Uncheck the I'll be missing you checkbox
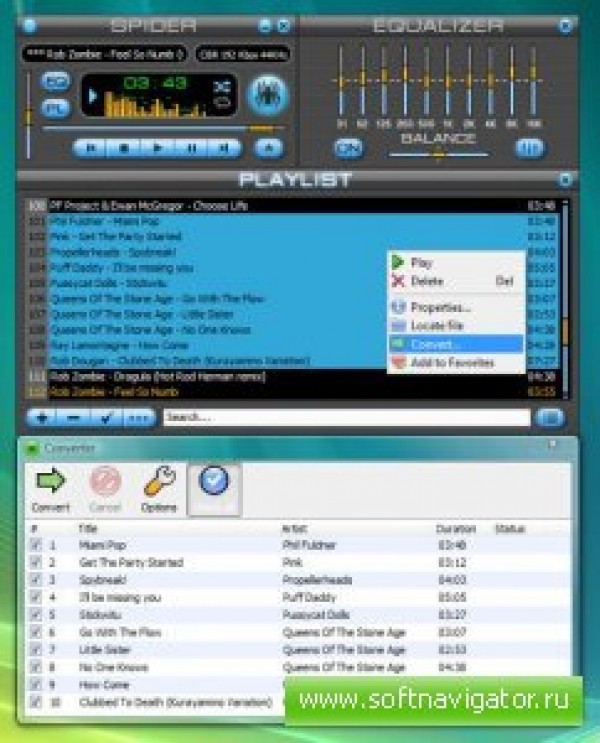 click(36, 597)
